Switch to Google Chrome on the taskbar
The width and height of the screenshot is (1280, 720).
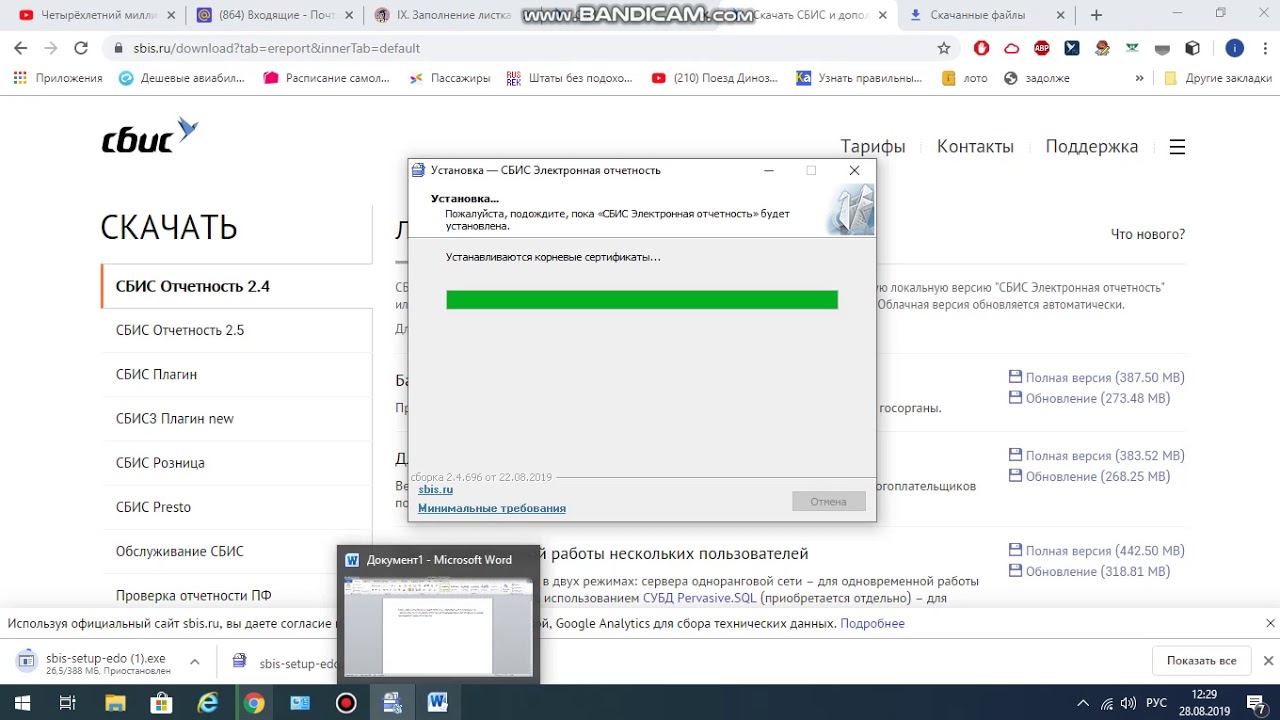point(254,703)
